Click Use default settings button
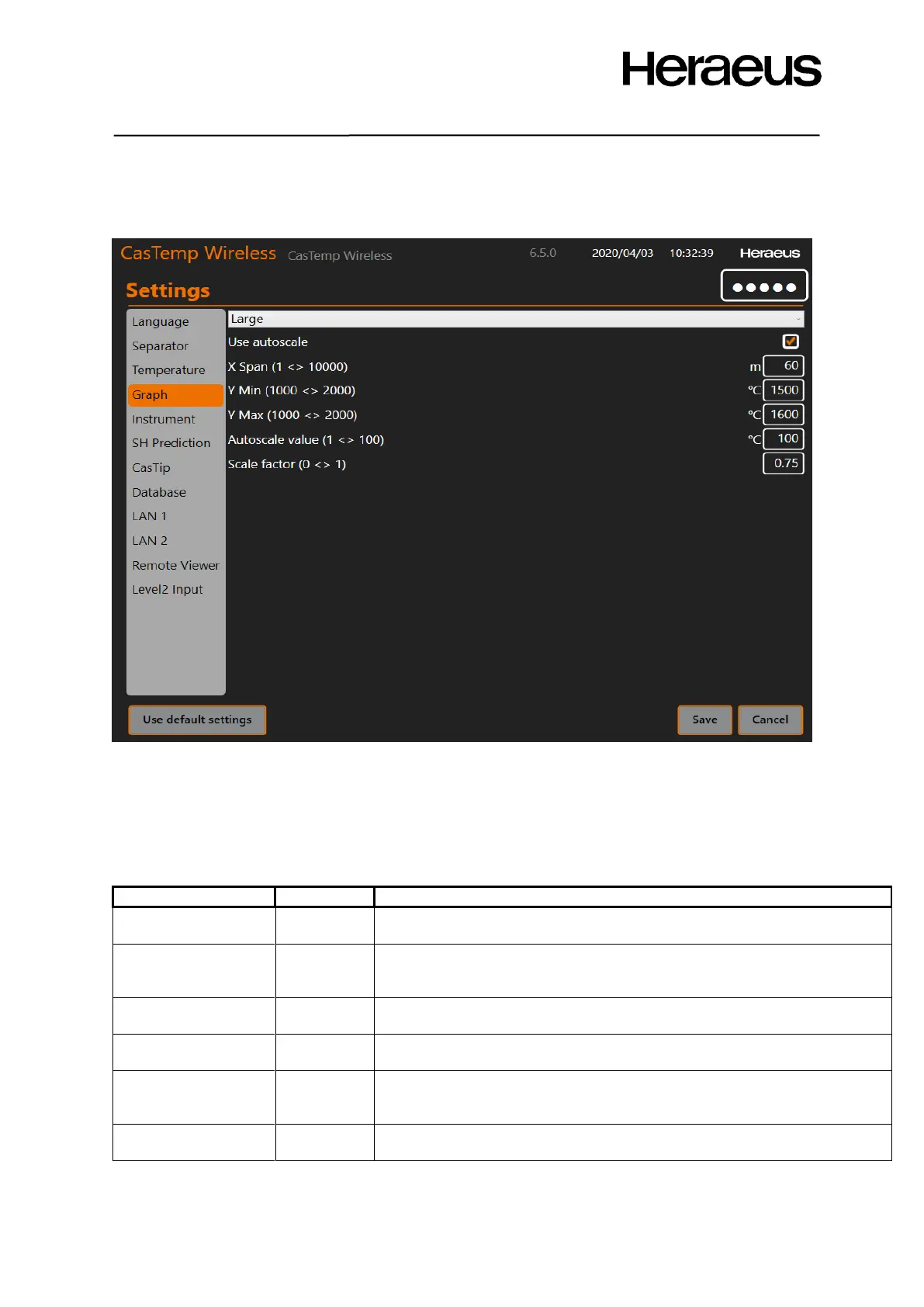Viewport: 924px width, 1307px height. pos(197,719)
